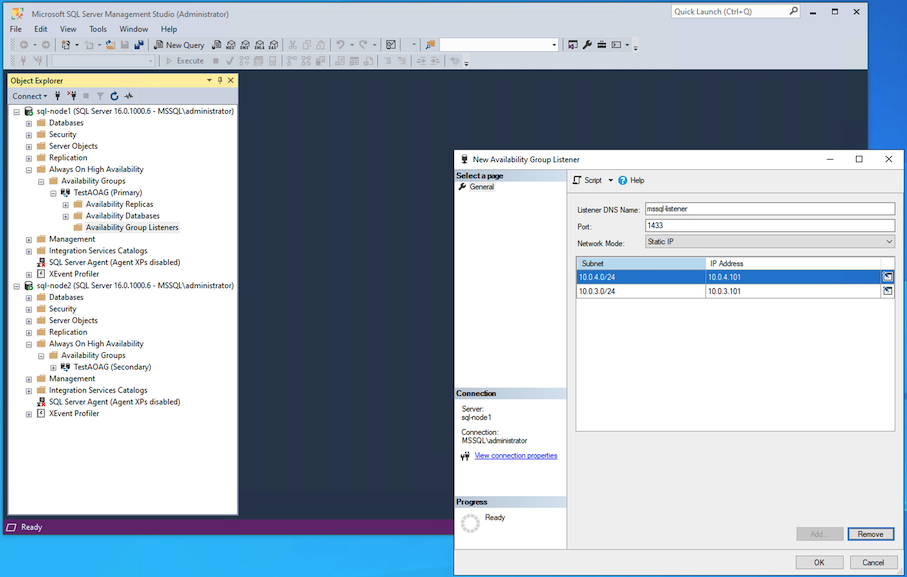Click the icon left of the wrench
The image size is (907, 577).
click(573, 45)
